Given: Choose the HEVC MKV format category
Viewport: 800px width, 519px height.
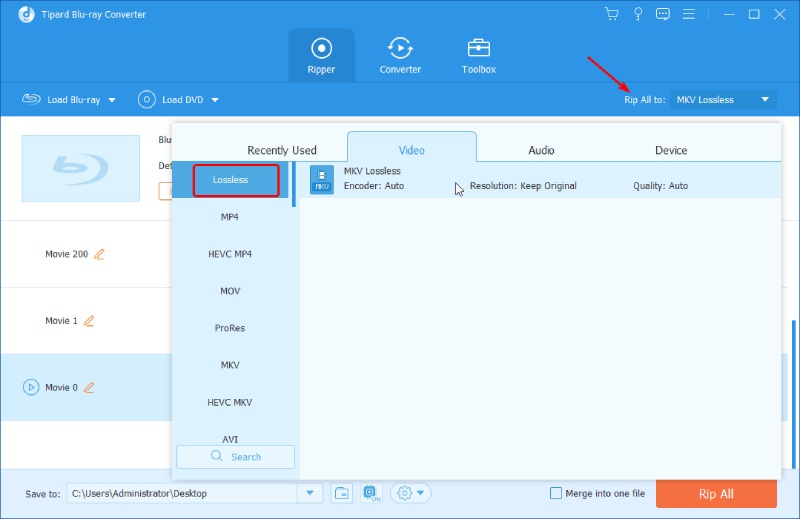Looking at the screenshot, I should click(230, 402).
